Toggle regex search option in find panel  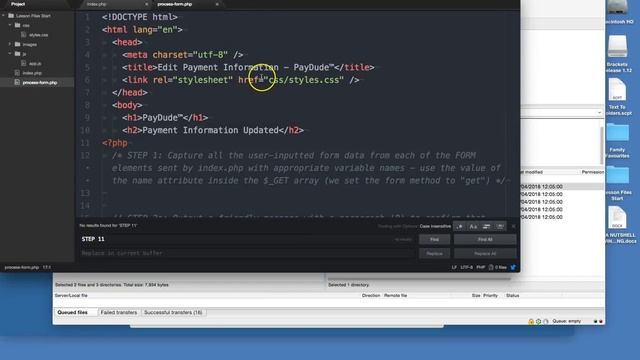pyautogui.click(x=460, y=226)
